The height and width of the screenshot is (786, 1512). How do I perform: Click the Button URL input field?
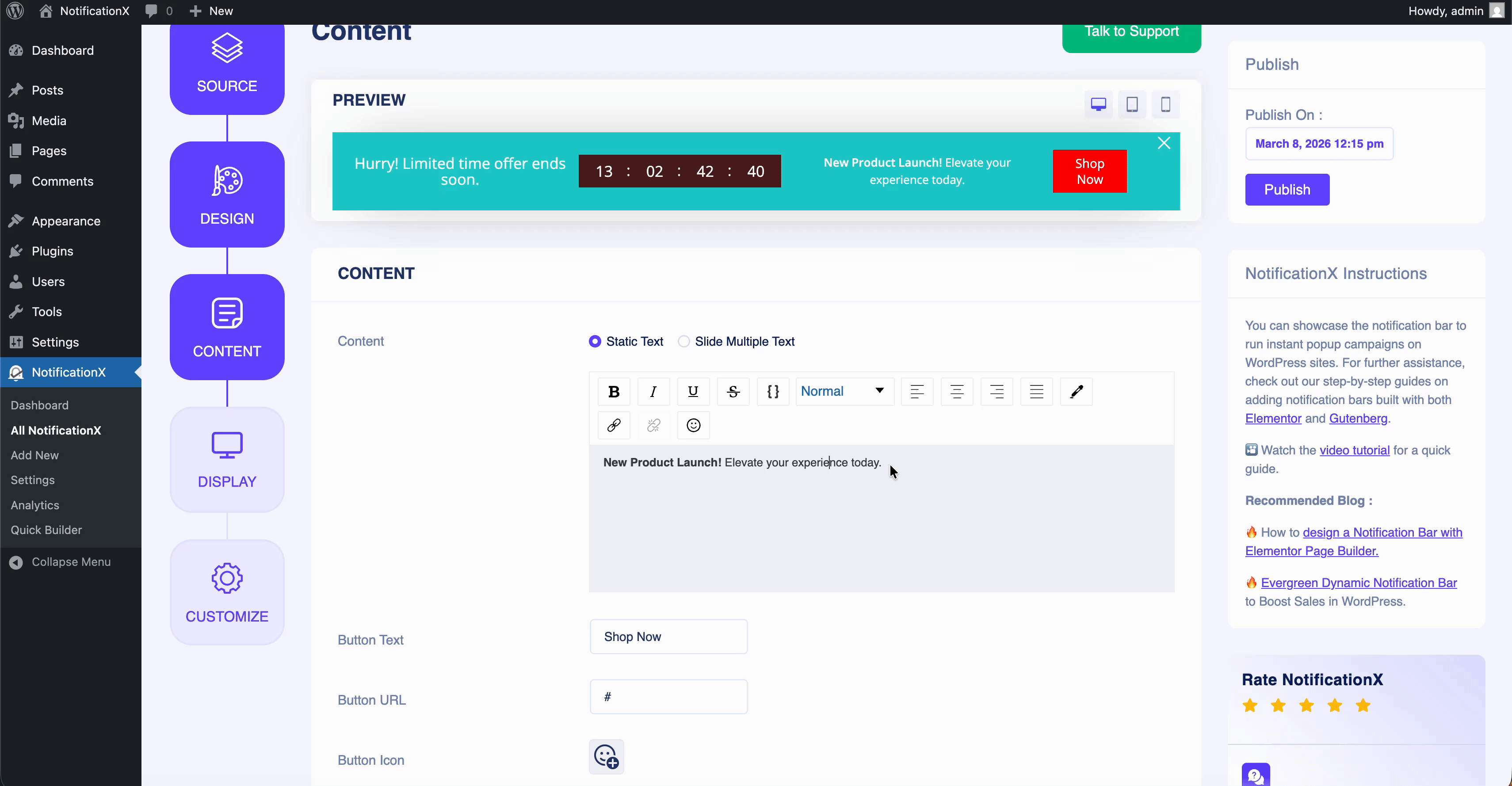(x=668, y=696)
